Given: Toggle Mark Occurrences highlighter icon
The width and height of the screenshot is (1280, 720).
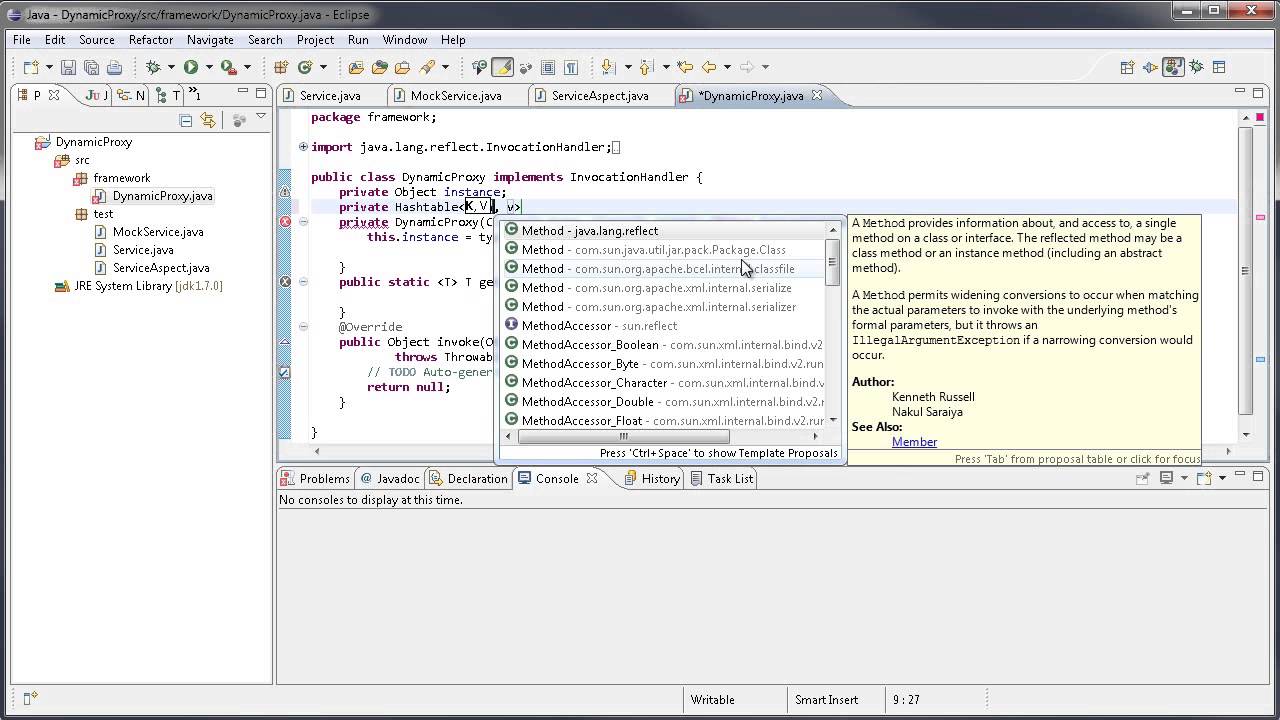Looking at the screenshot, I should point(502,67).
